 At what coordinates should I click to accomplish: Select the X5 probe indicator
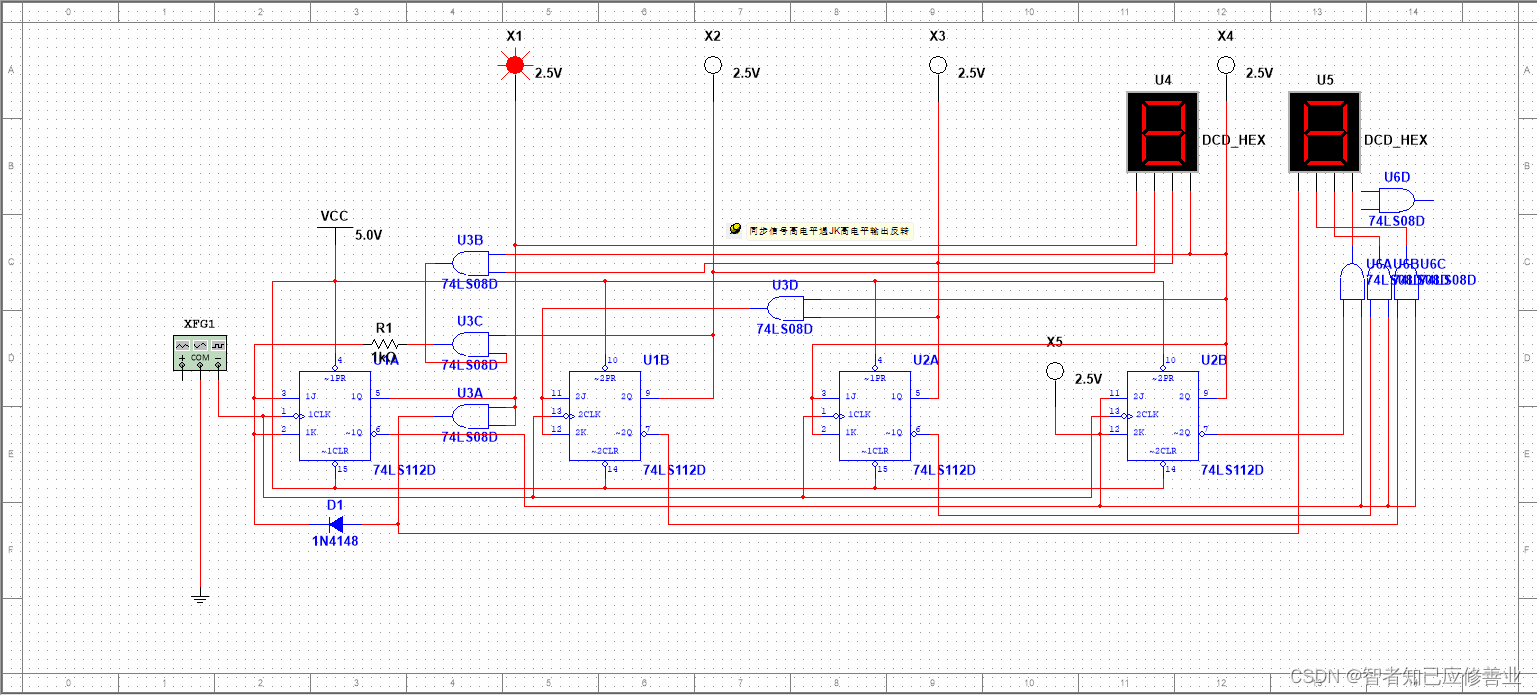tap(1054, 372)
